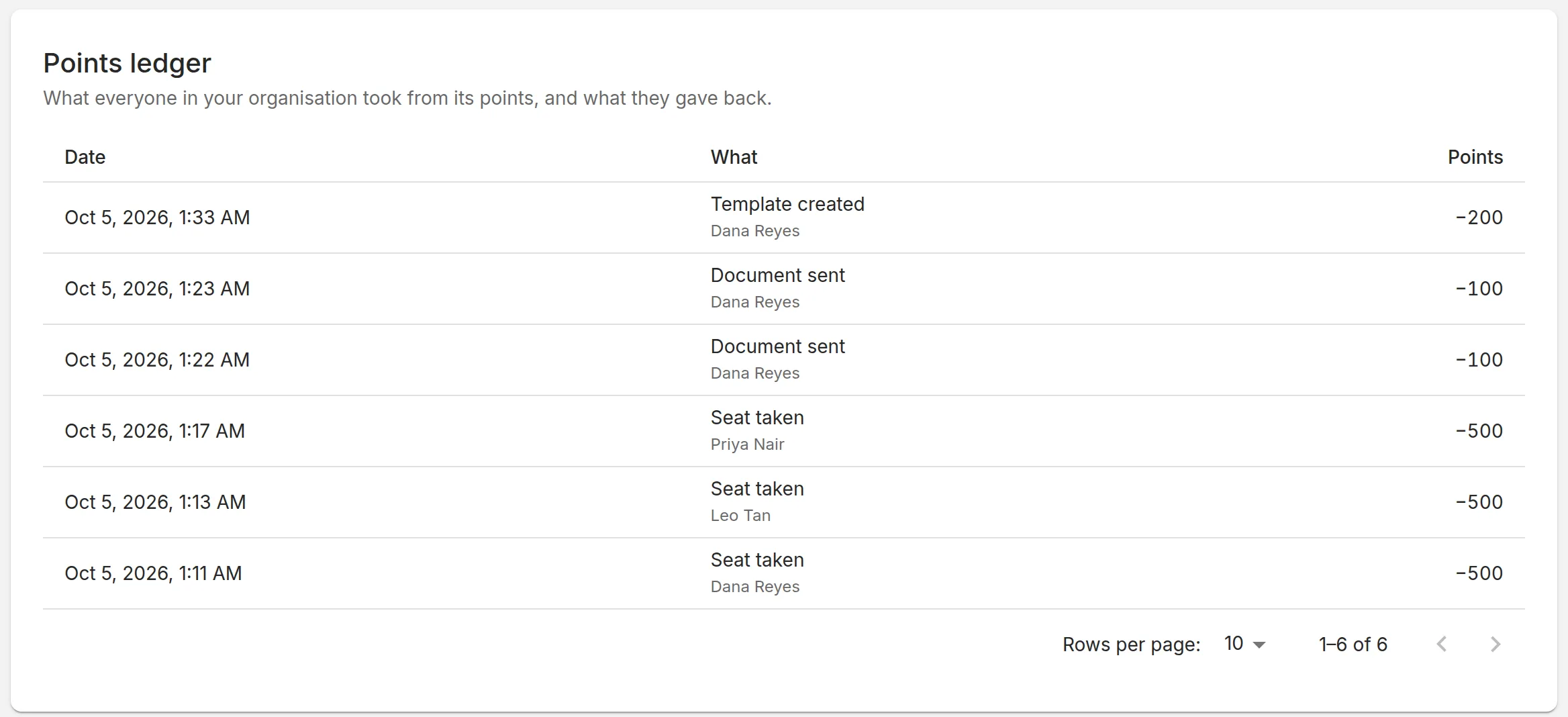This screenshot has height=717, width=1568.
Task: Click the '1–6 of 6' pagination count
Action: 1353,644
